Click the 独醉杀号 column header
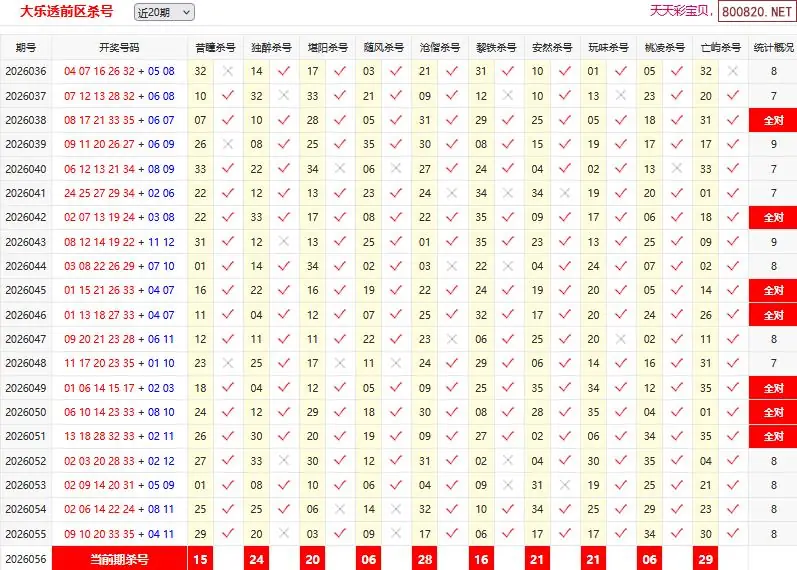Screen dimensions: 797x570 (271, 47)
